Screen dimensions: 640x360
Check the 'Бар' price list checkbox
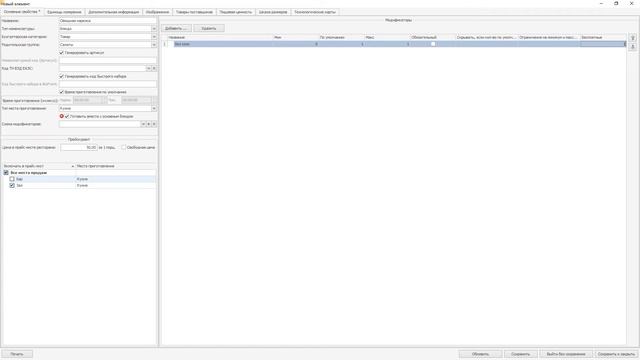pos(12,179)
